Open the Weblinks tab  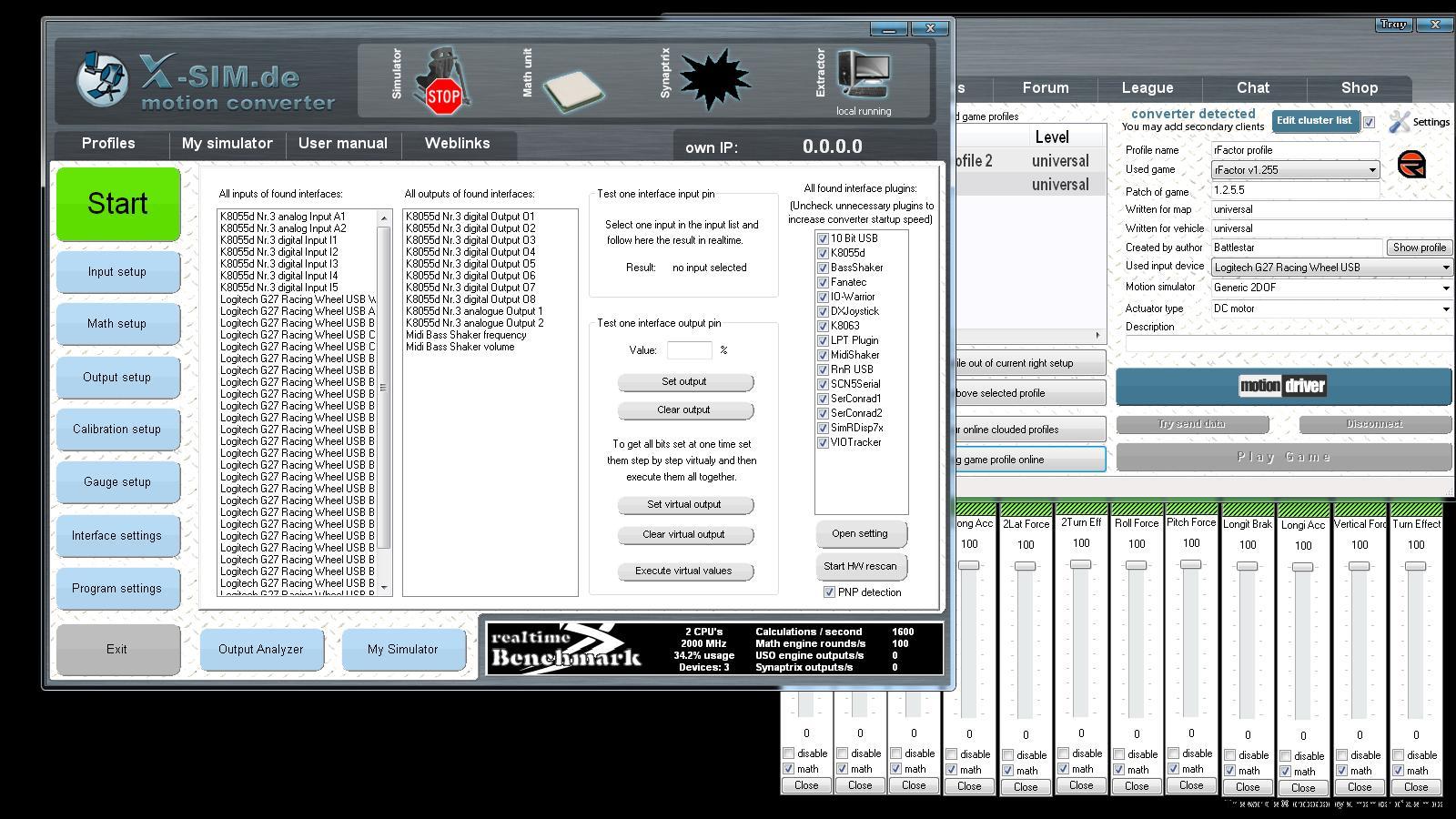coord(457,144)
